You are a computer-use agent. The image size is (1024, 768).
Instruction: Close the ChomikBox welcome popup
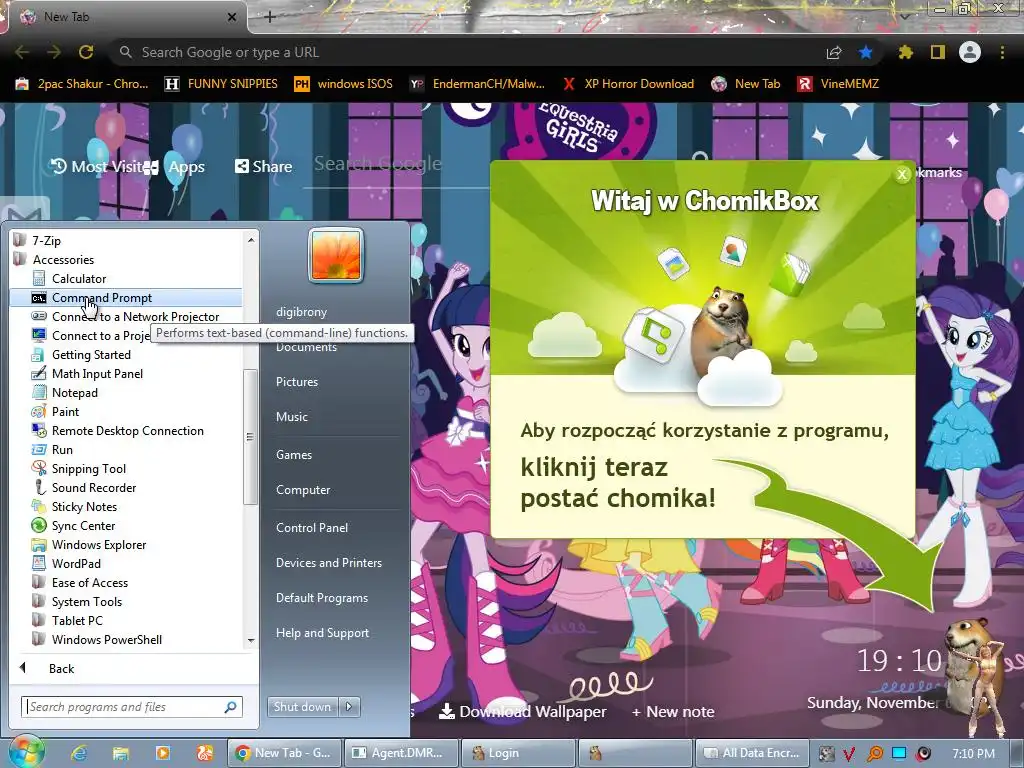coord(903,174)
